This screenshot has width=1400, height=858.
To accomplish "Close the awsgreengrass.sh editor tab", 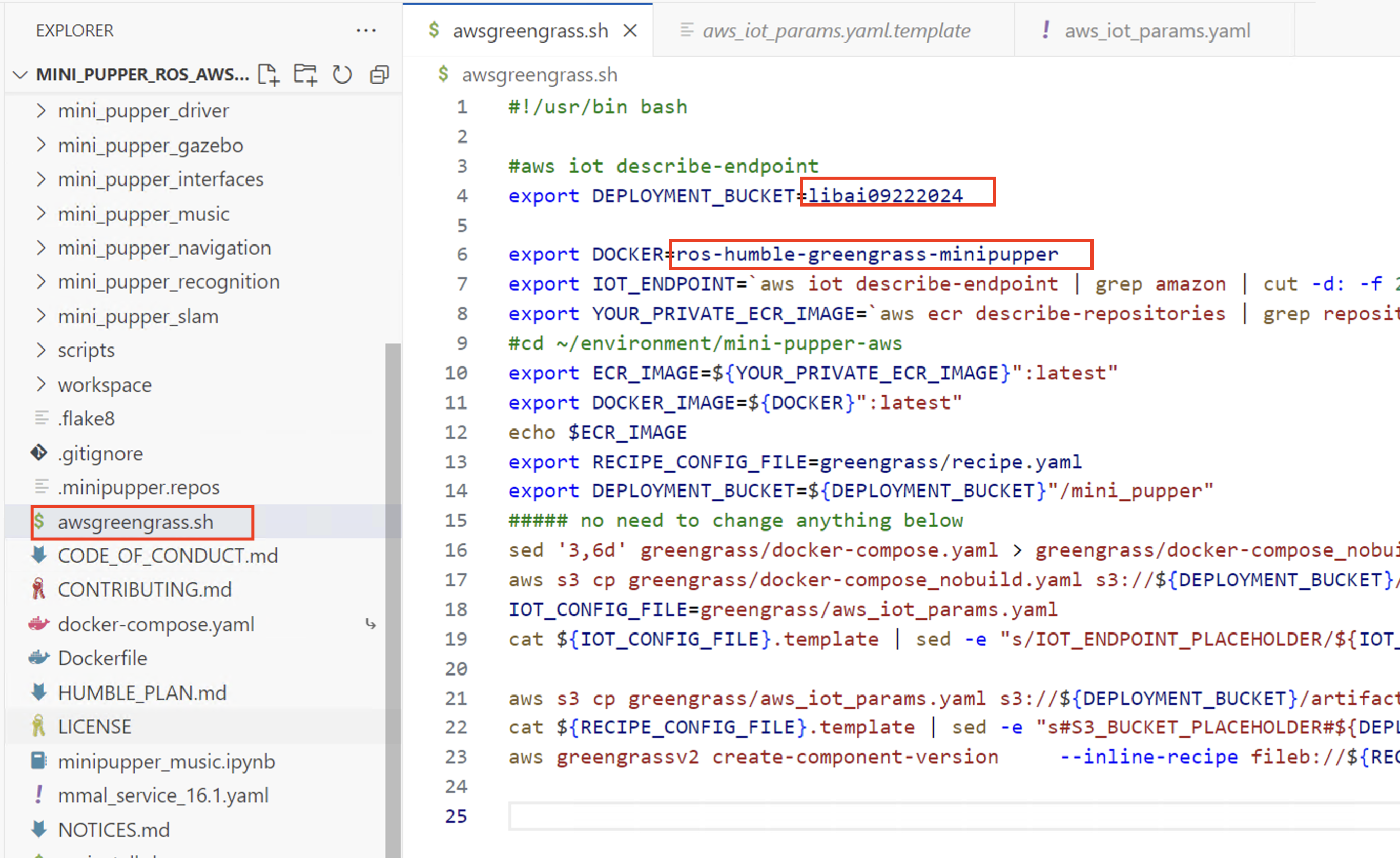I will pyautogui.click(x=630, y=31).
